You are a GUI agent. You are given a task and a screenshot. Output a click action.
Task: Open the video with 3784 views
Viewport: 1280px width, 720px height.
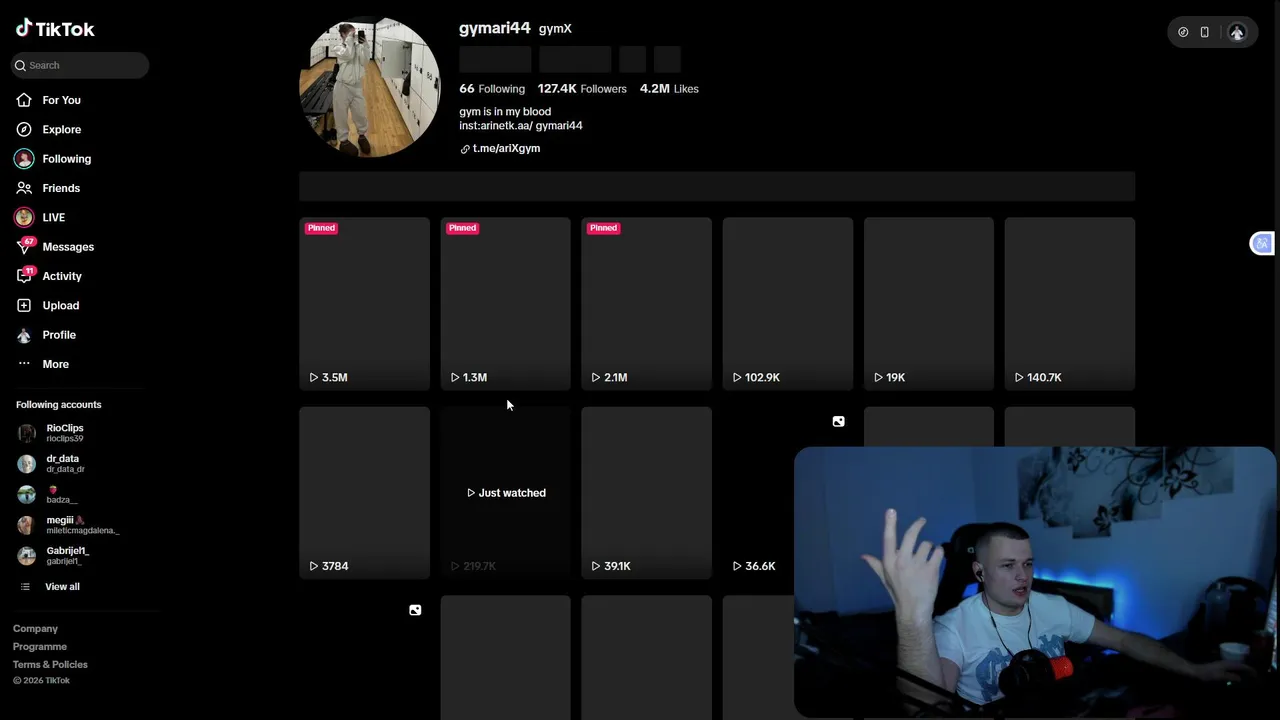point(364,492)
